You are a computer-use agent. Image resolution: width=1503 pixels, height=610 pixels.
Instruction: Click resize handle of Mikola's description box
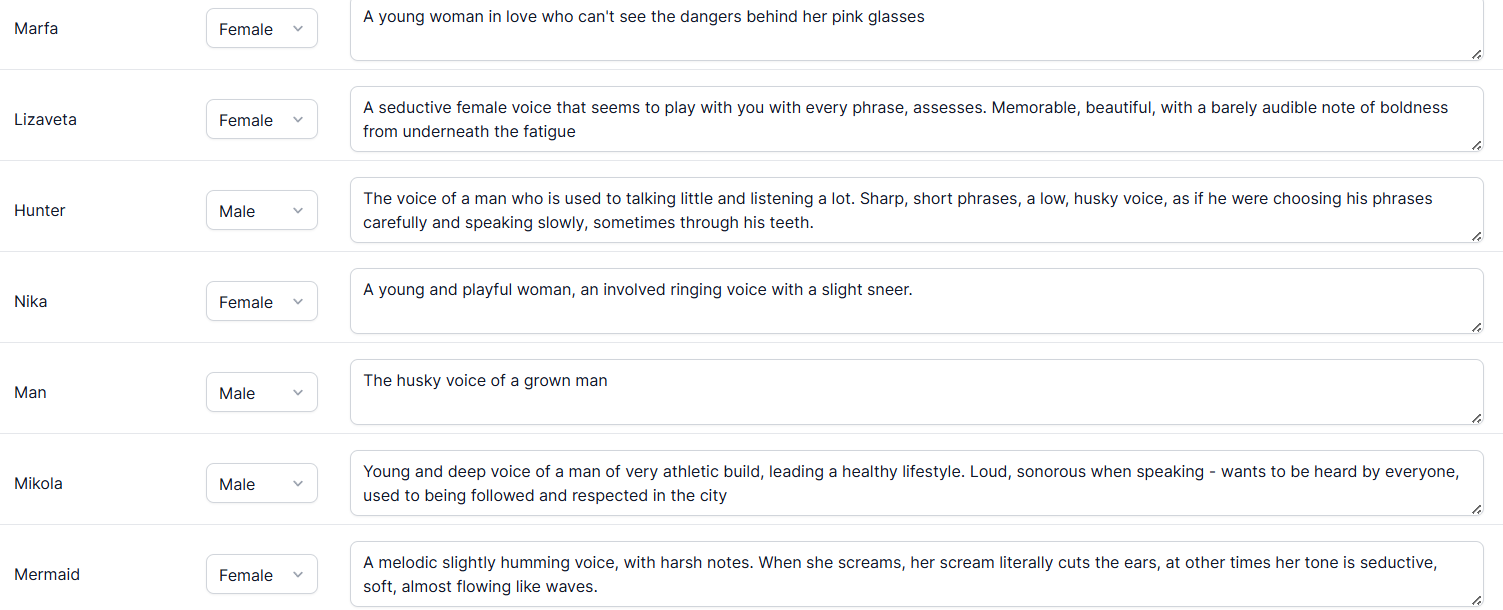tap(1477, 510)
